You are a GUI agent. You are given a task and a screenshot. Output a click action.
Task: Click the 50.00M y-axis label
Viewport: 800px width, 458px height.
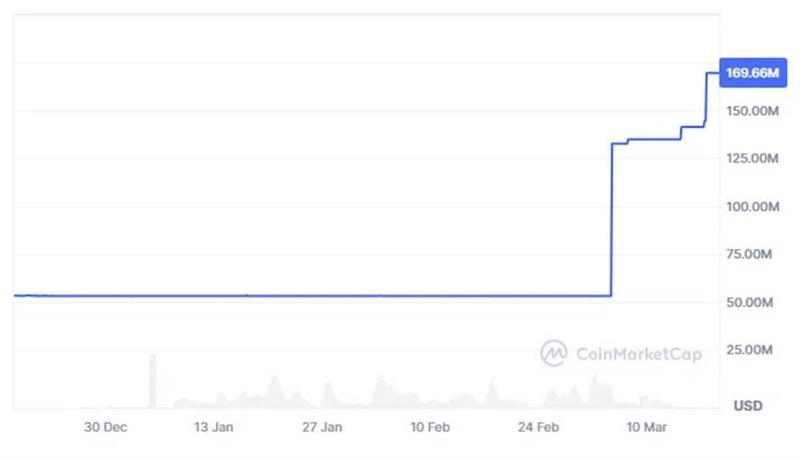(x=752, y=302)
